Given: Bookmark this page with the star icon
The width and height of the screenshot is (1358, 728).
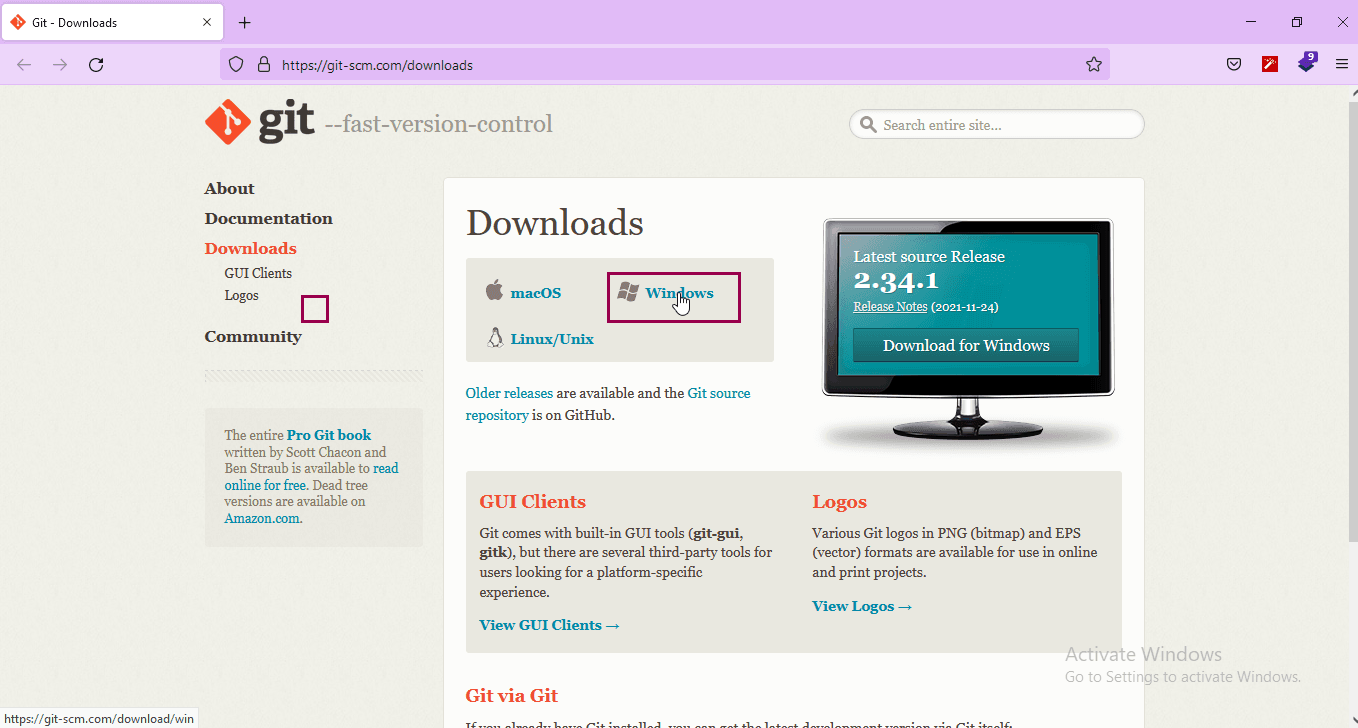Looking at the screenshot, I should (1094, 65).
